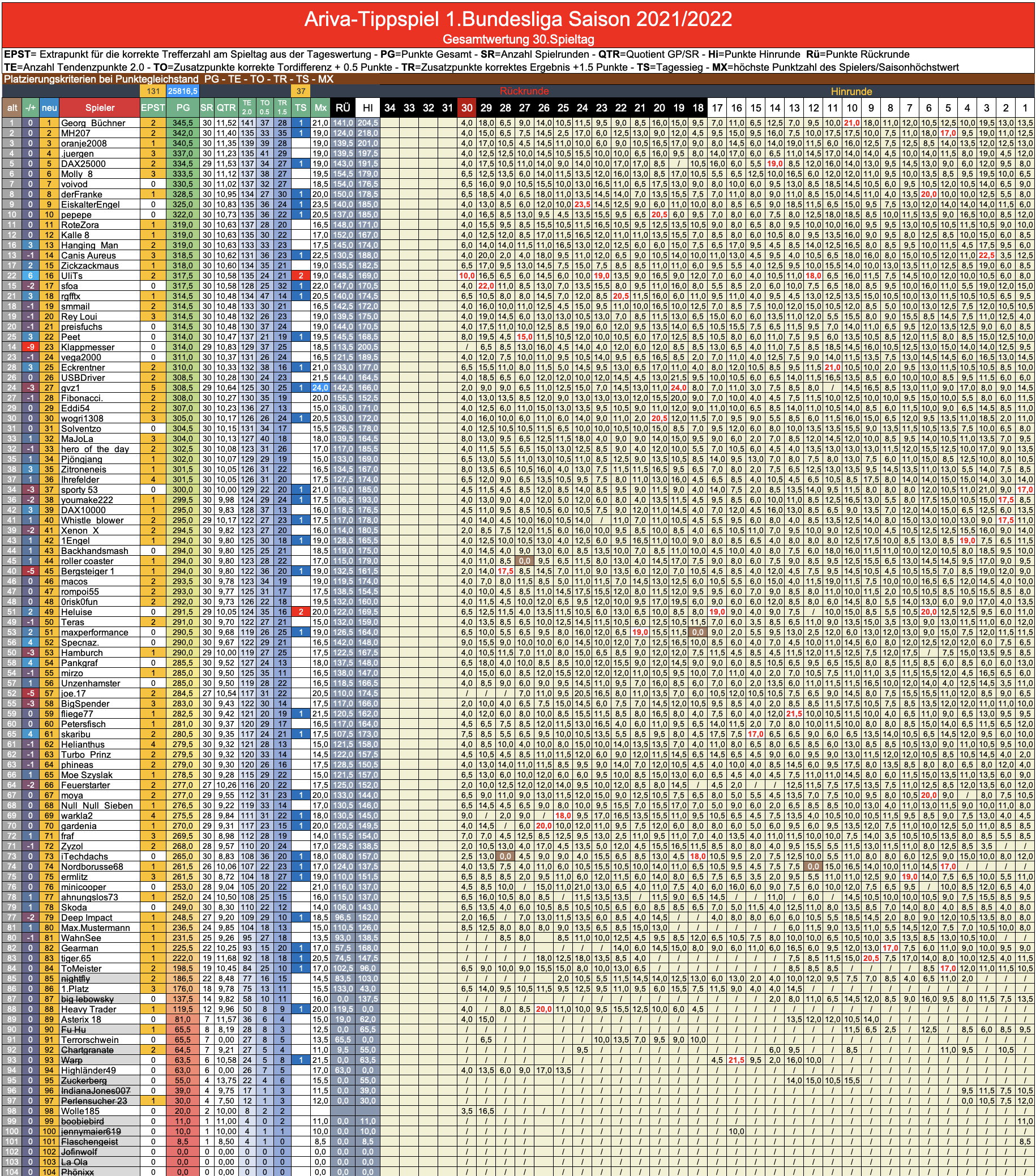Screen dimensions: 1036x1176
Task: Select player Zitroneneis
Action: [x=83, y=470]
